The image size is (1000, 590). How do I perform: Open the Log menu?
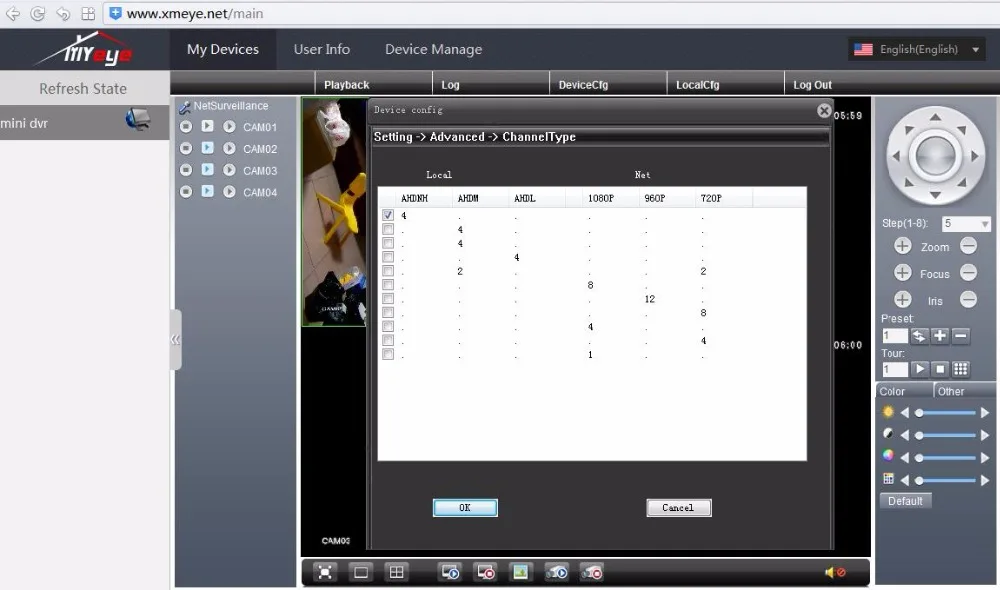point(450,85)
